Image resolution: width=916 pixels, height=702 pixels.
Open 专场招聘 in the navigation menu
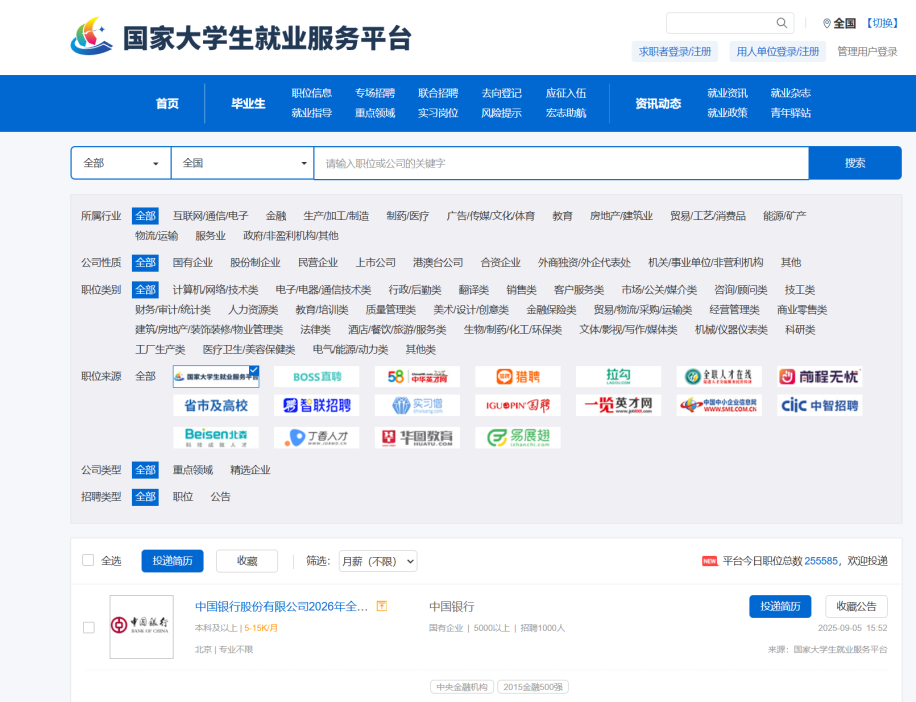[x=375, y=93]
